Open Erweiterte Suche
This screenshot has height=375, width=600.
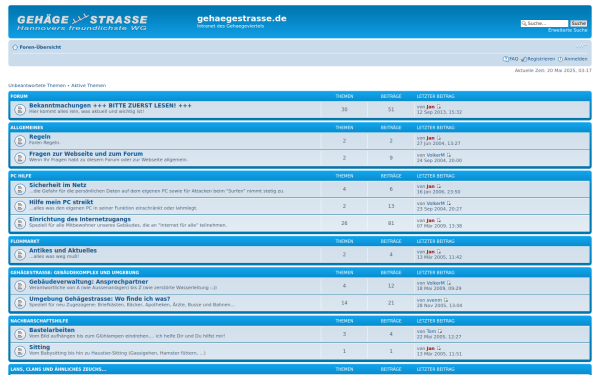tap(567, 30)
